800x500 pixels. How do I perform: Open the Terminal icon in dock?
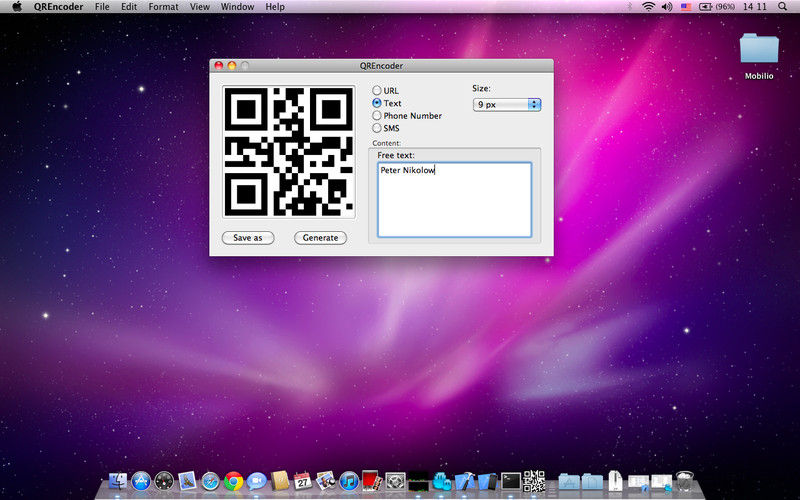point(511,481)
